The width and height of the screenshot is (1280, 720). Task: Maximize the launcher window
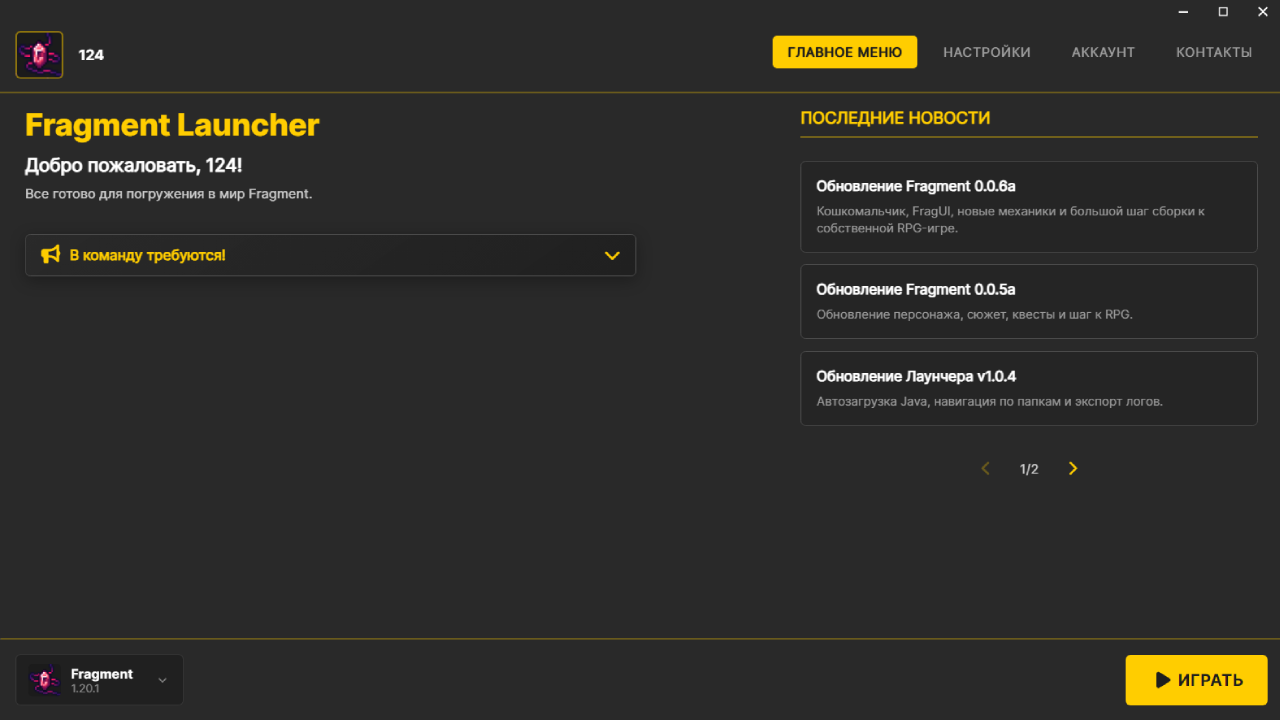[1223, 12]
